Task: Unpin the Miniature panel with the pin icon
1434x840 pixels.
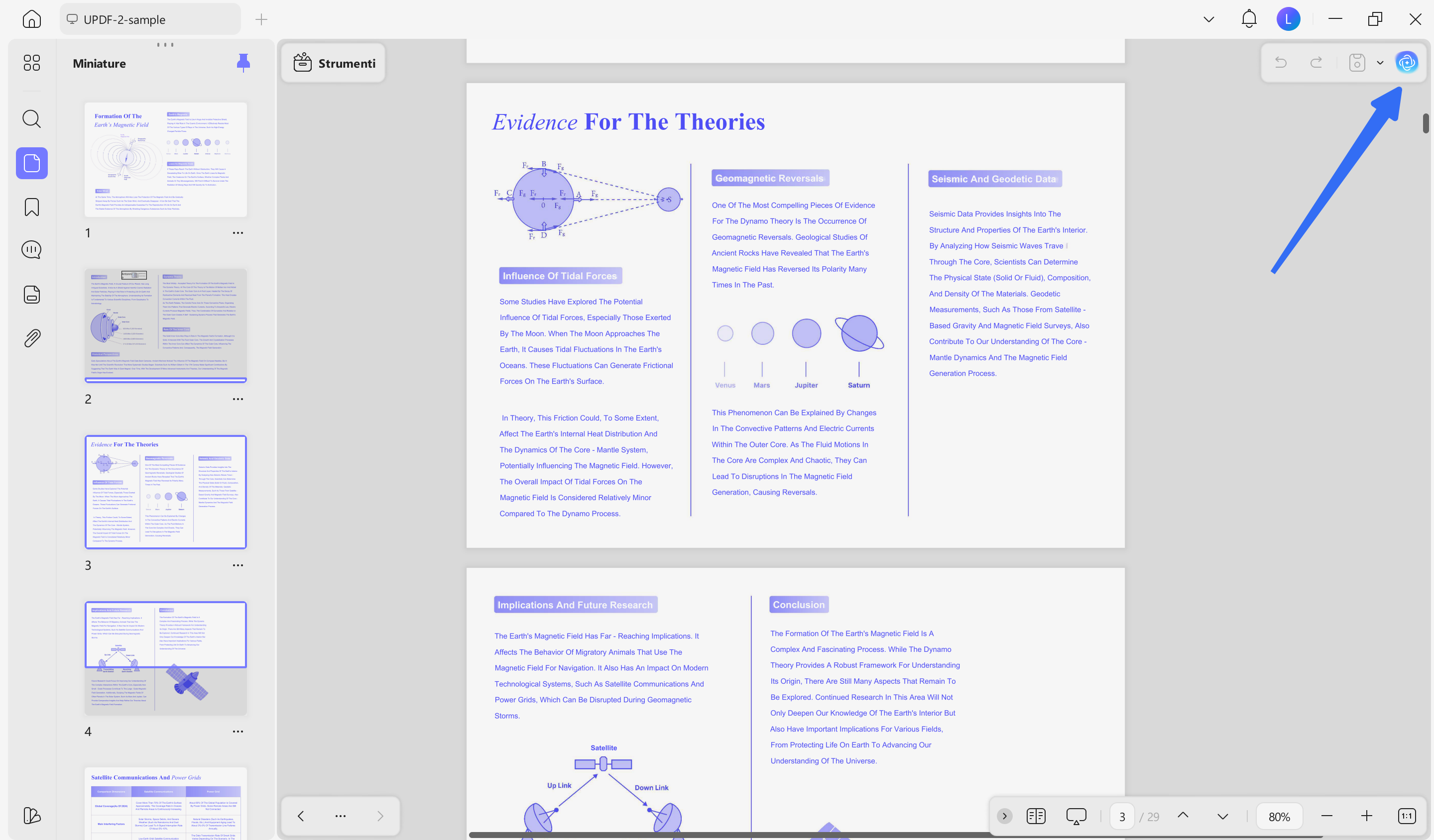Action: pos(243,63)
